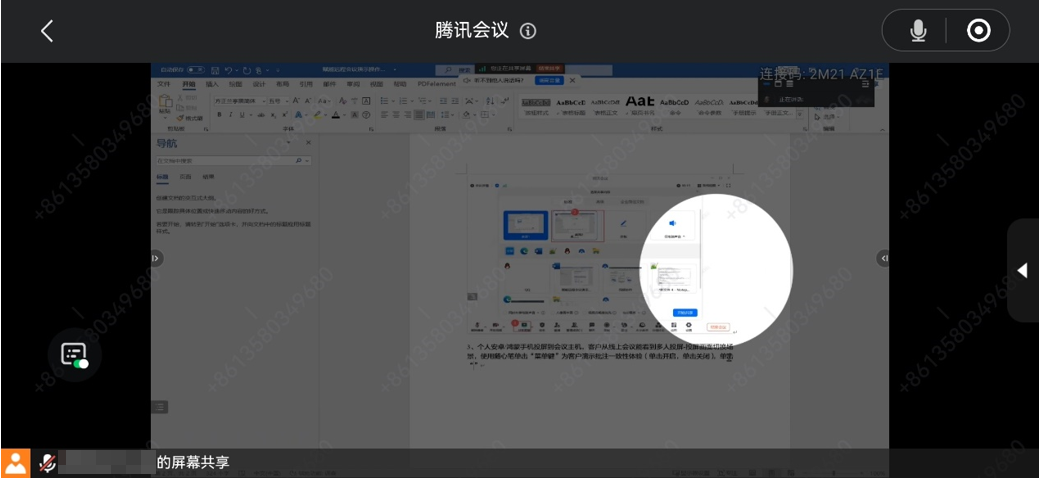This screenshot has height=478, width=1039.
Task: Expand the font name dropdown in ribbon
Action: 263,102
